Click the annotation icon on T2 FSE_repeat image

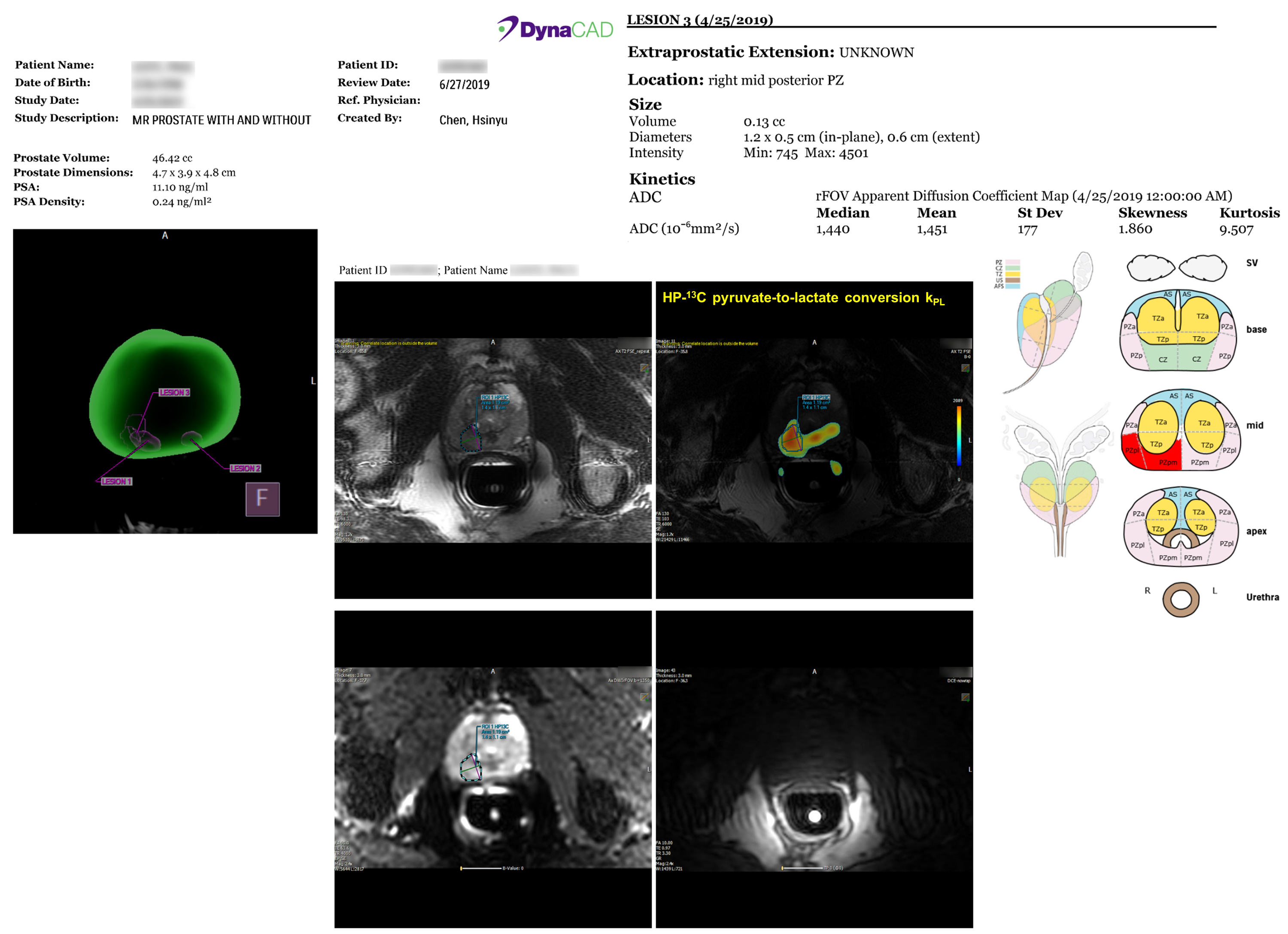tap(644, 368)
